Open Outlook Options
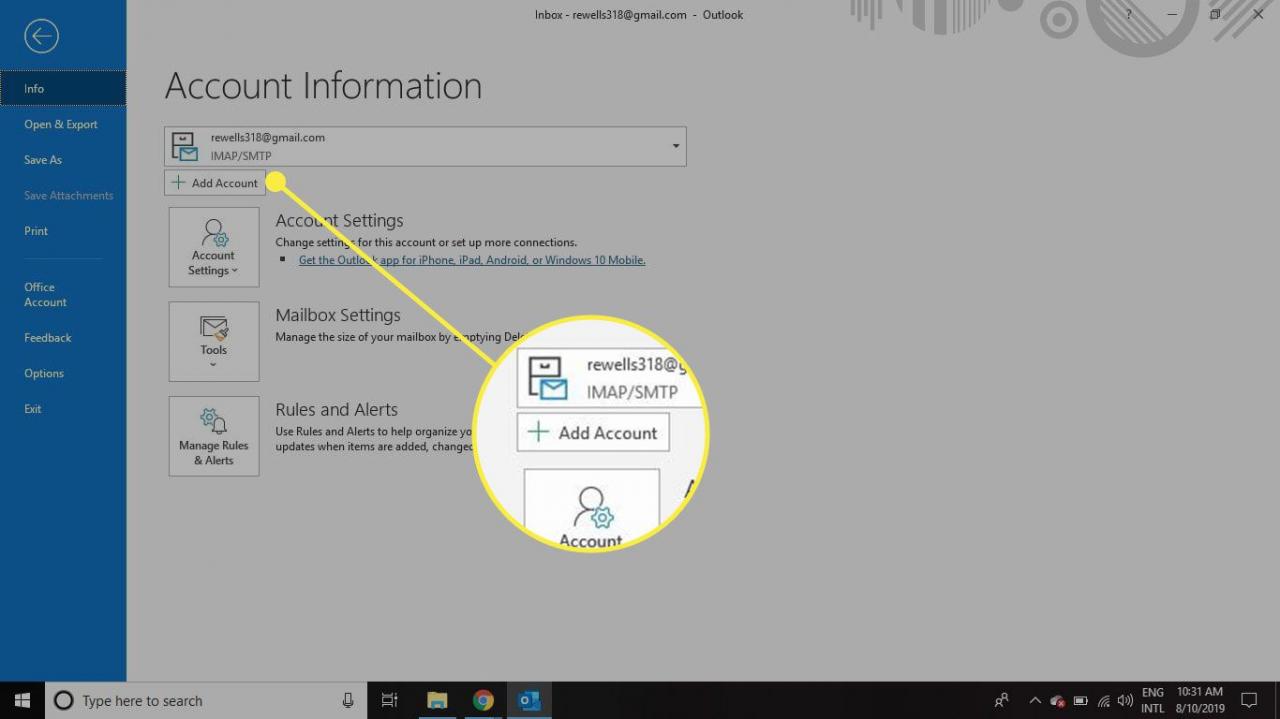Image resolution: width=1280 pixels, height=719 pixels. pyautogui.click(x=63, y=373)
